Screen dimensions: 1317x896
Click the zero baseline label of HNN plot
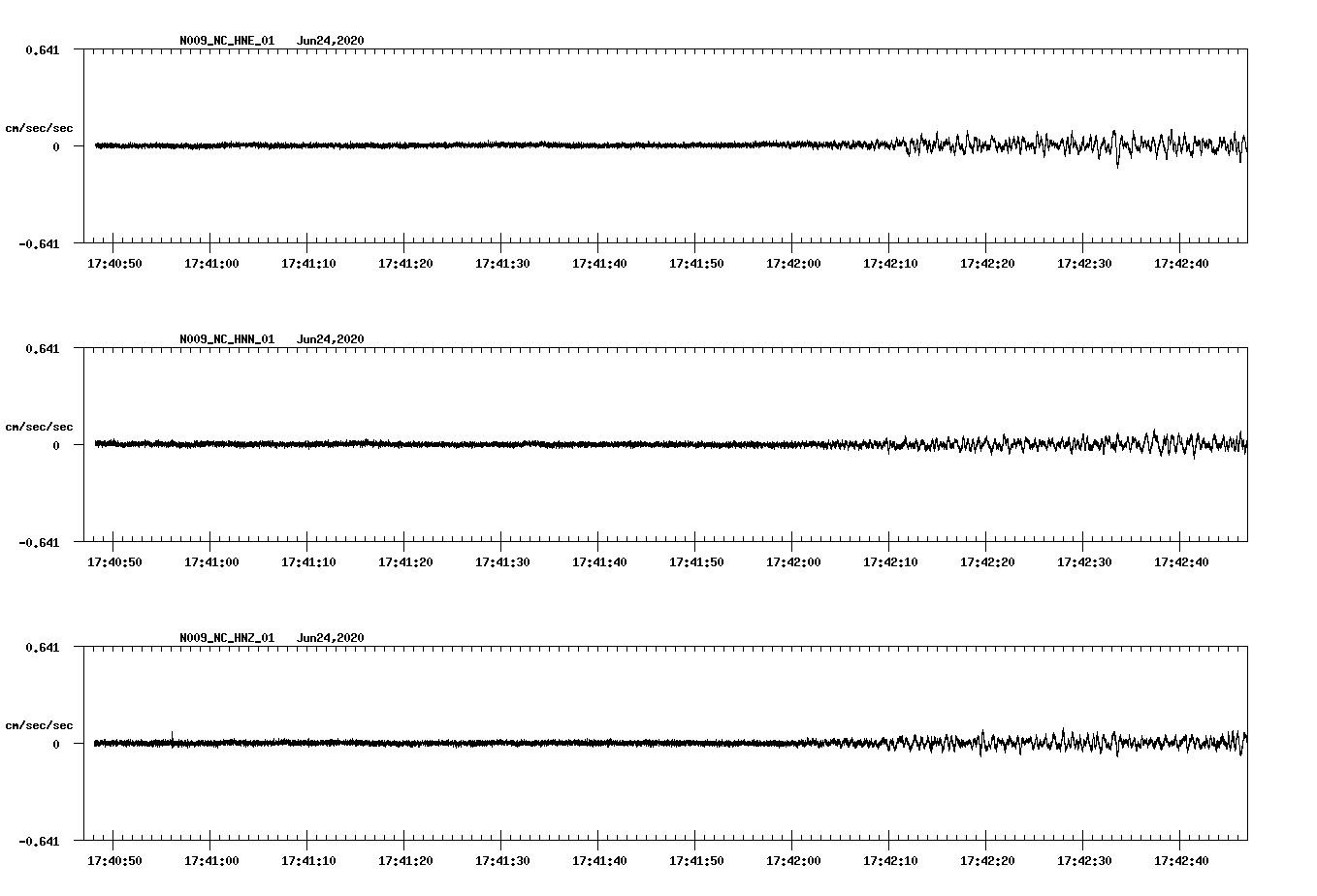point(56,445)
